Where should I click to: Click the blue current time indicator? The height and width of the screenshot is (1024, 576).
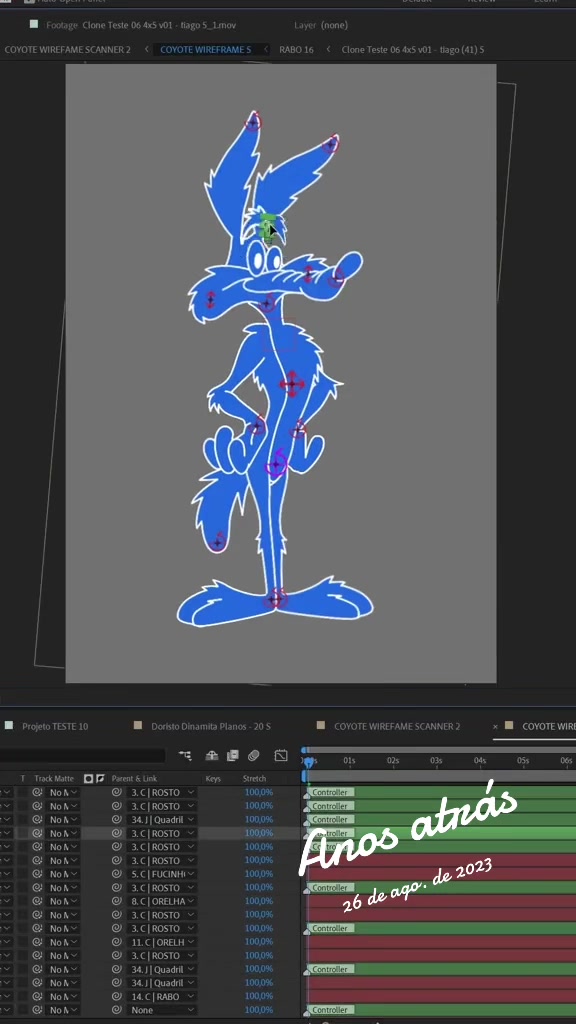(308, 762)
